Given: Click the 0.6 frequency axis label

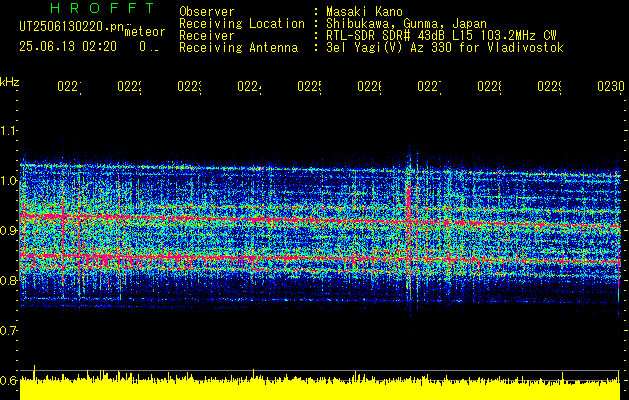Looking at the screenshot, I should tap(8, 380).
